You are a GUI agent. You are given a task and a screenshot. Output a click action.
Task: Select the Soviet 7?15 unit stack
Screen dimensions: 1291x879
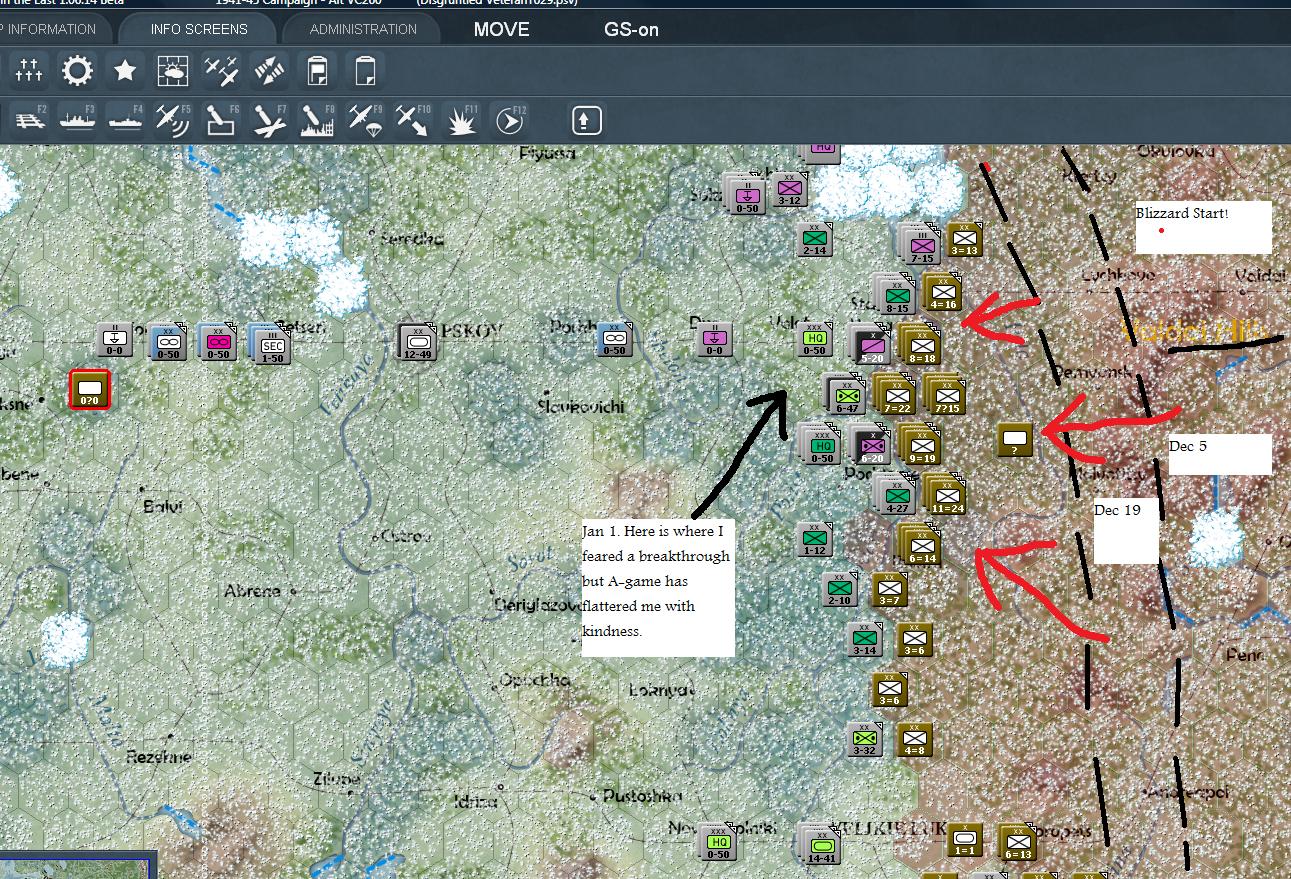tap(947, 395)
